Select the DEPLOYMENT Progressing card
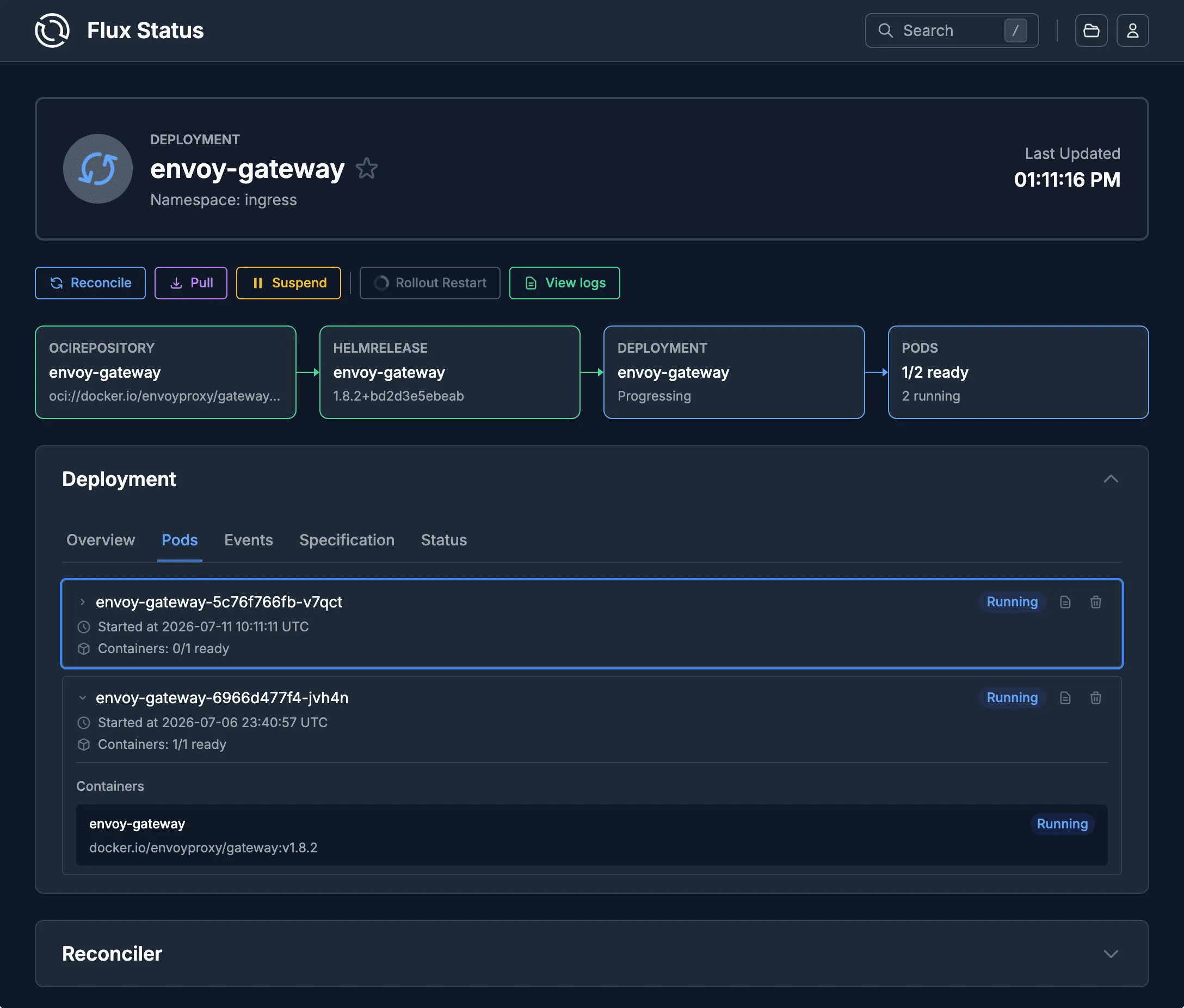 tap(734, 372)
